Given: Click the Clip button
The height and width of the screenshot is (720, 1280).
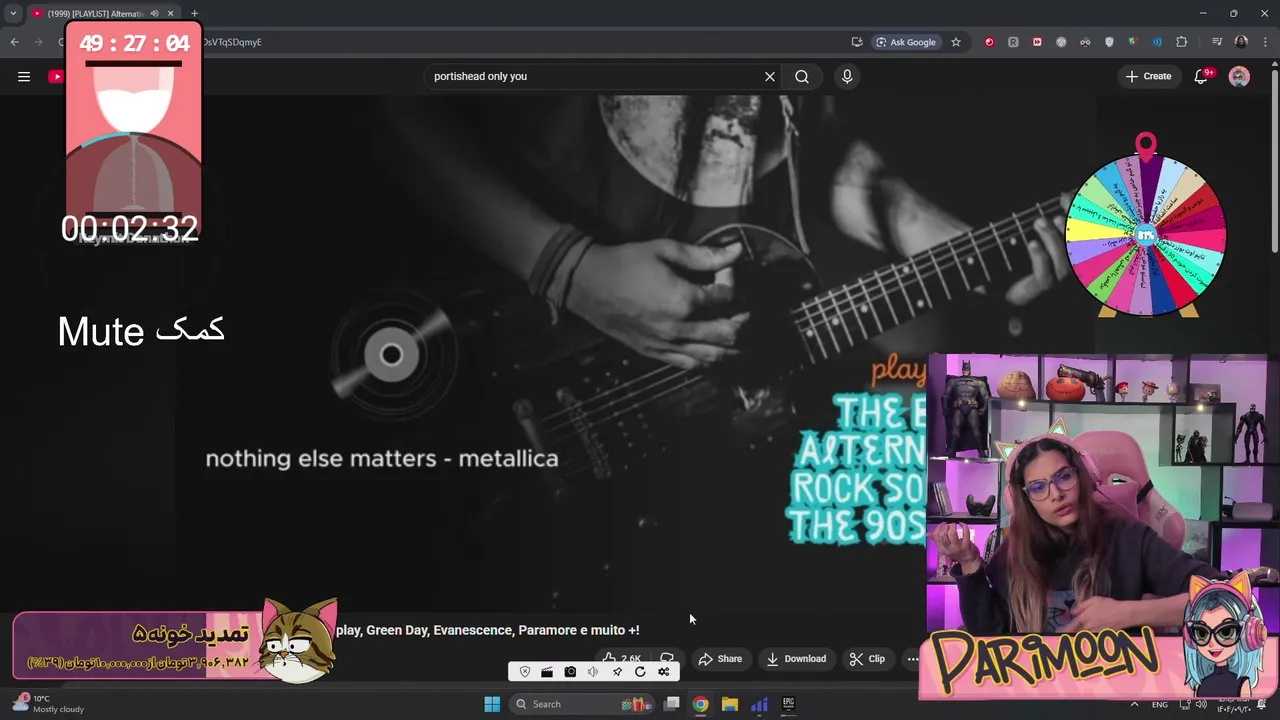Looking at the screenshot, I should coord(867,659).
